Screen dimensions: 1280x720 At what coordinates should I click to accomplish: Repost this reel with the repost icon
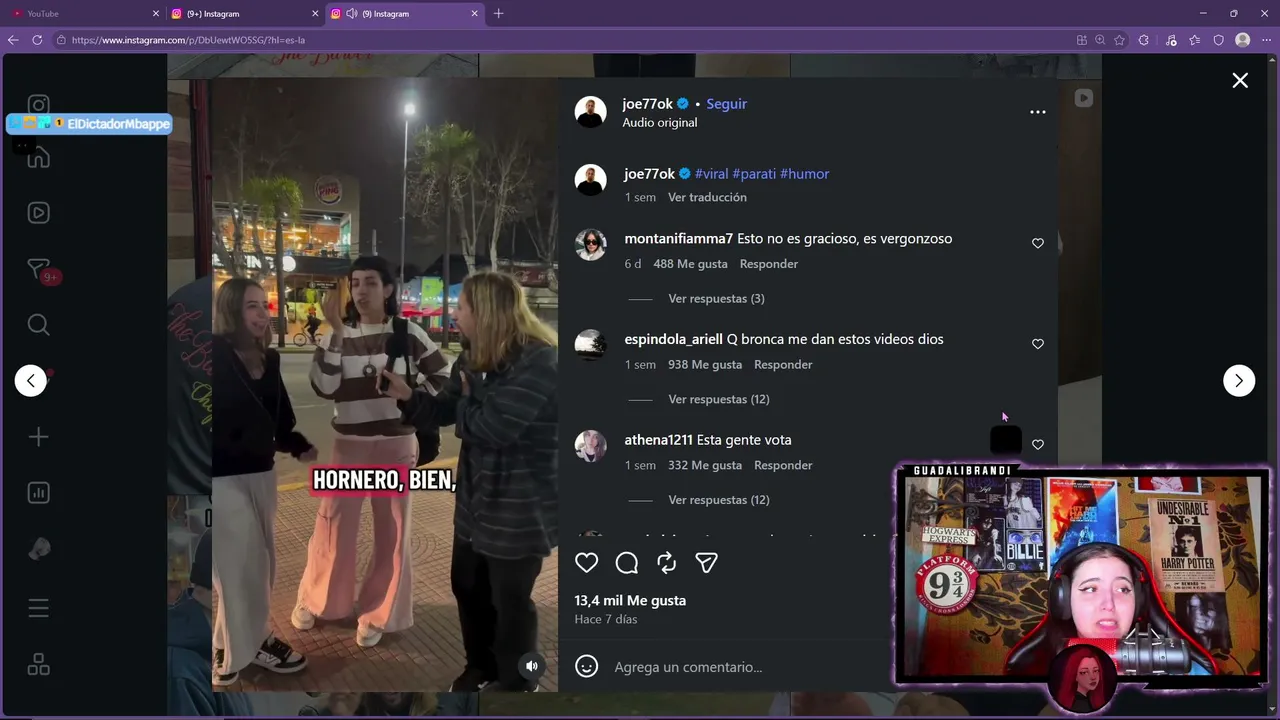click(667, 563)
